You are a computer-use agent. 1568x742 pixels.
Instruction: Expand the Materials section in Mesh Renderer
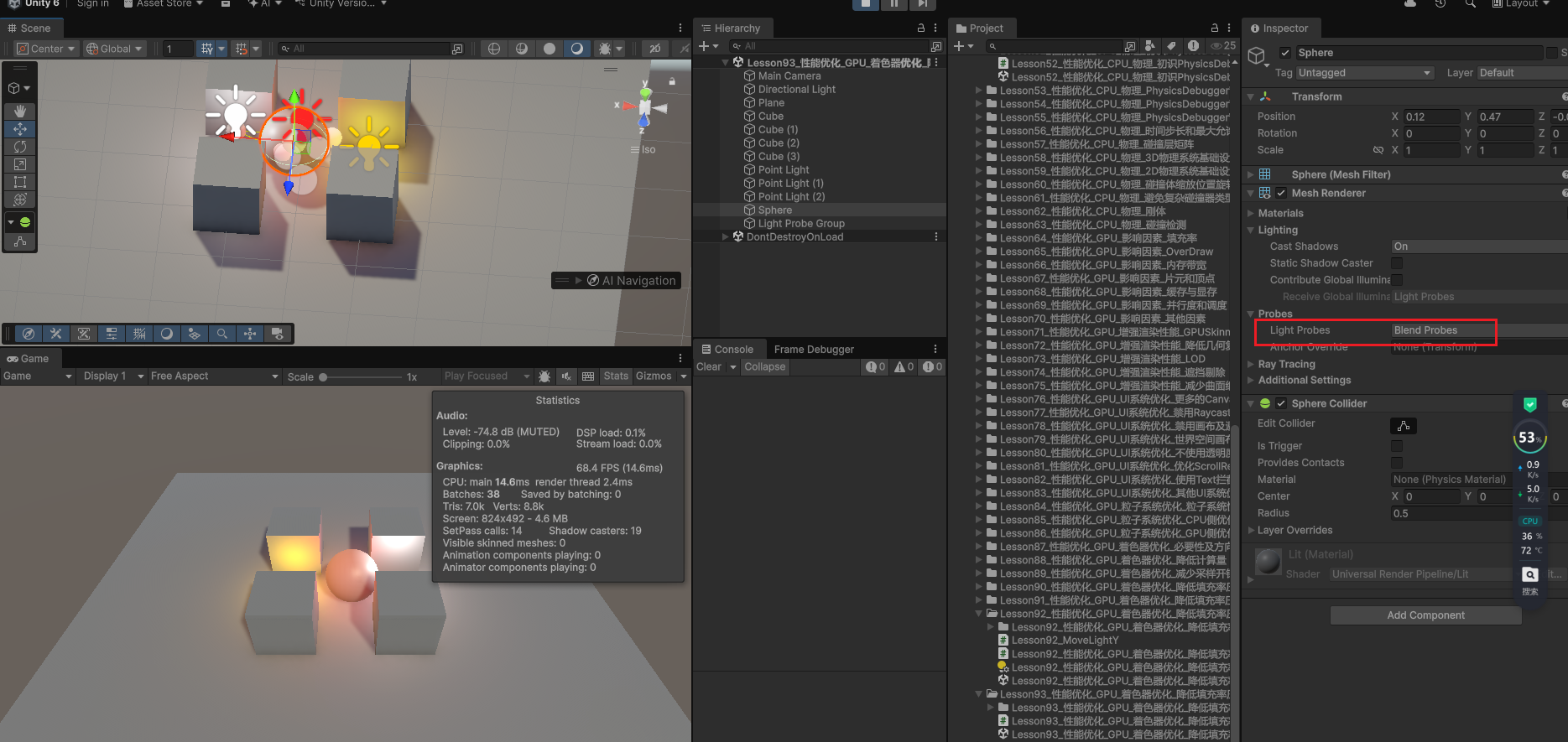pyautogui.click(x=1280, y=213)
